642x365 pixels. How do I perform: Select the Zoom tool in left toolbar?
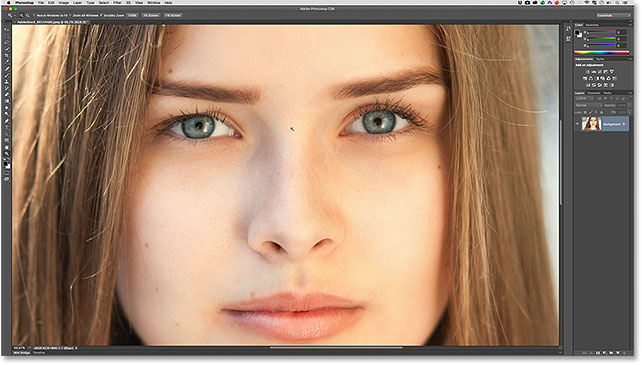[7, 154]
